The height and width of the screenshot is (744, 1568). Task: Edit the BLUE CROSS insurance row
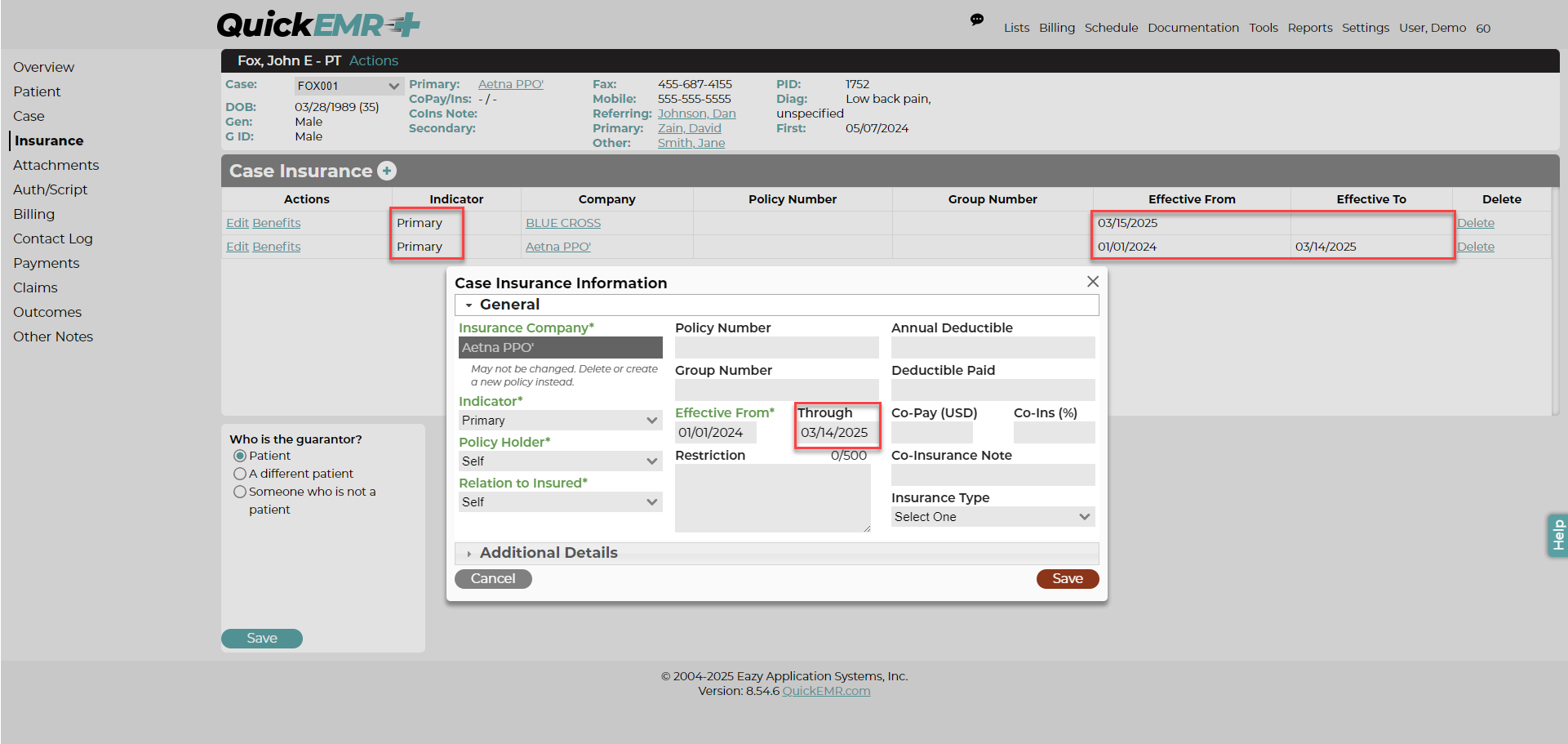point(238,223)
